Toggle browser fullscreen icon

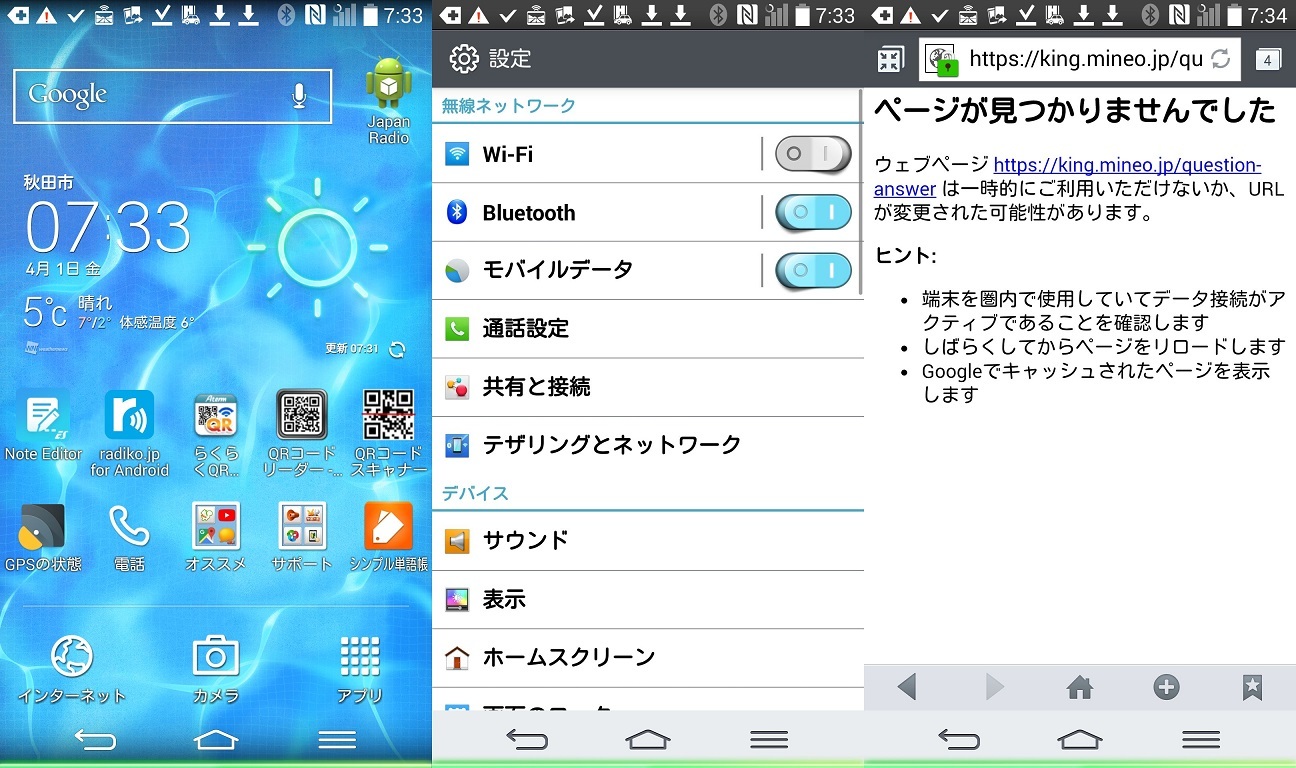890,59
